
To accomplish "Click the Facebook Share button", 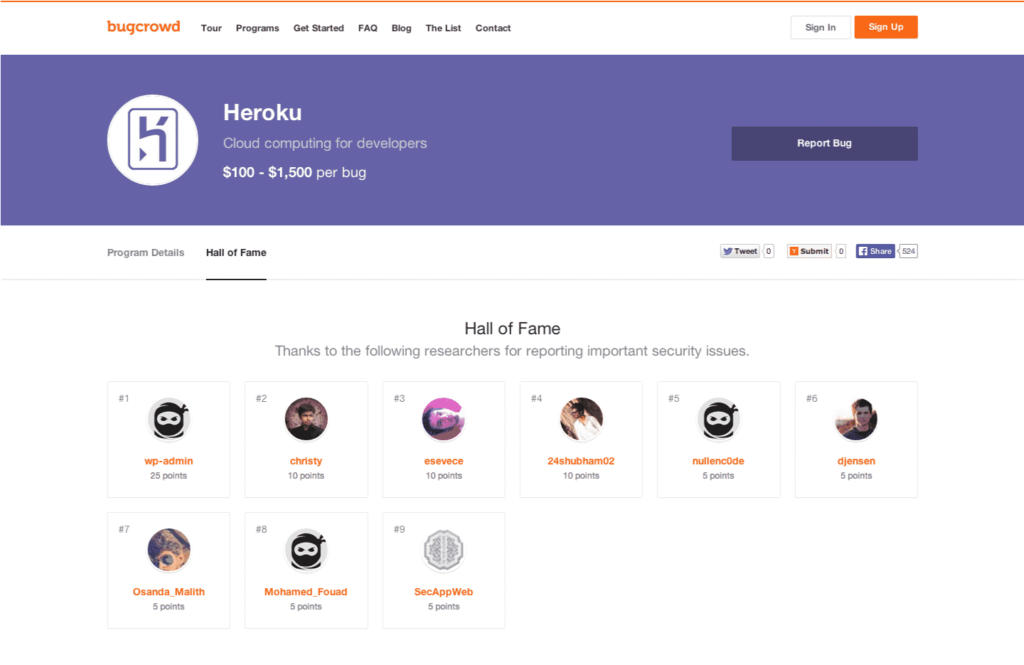I will tap(875, 251).
